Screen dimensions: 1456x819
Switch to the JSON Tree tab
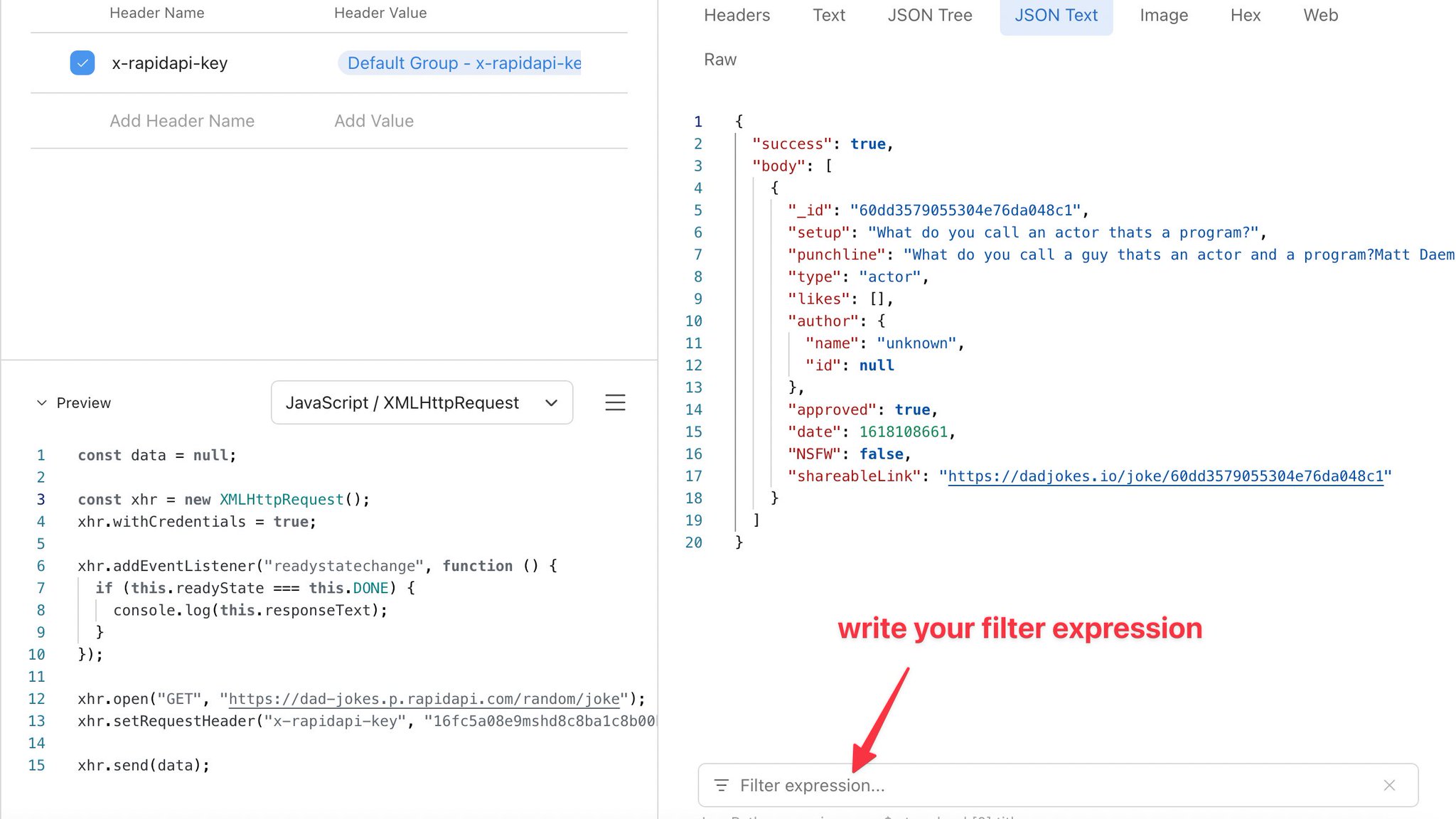pyautogui.click(x=929, y=15)
